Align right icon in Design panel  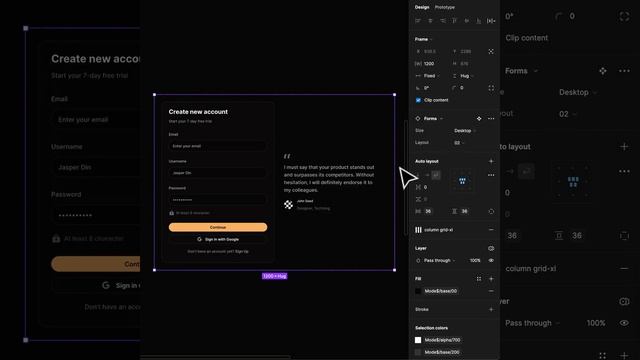442,21
